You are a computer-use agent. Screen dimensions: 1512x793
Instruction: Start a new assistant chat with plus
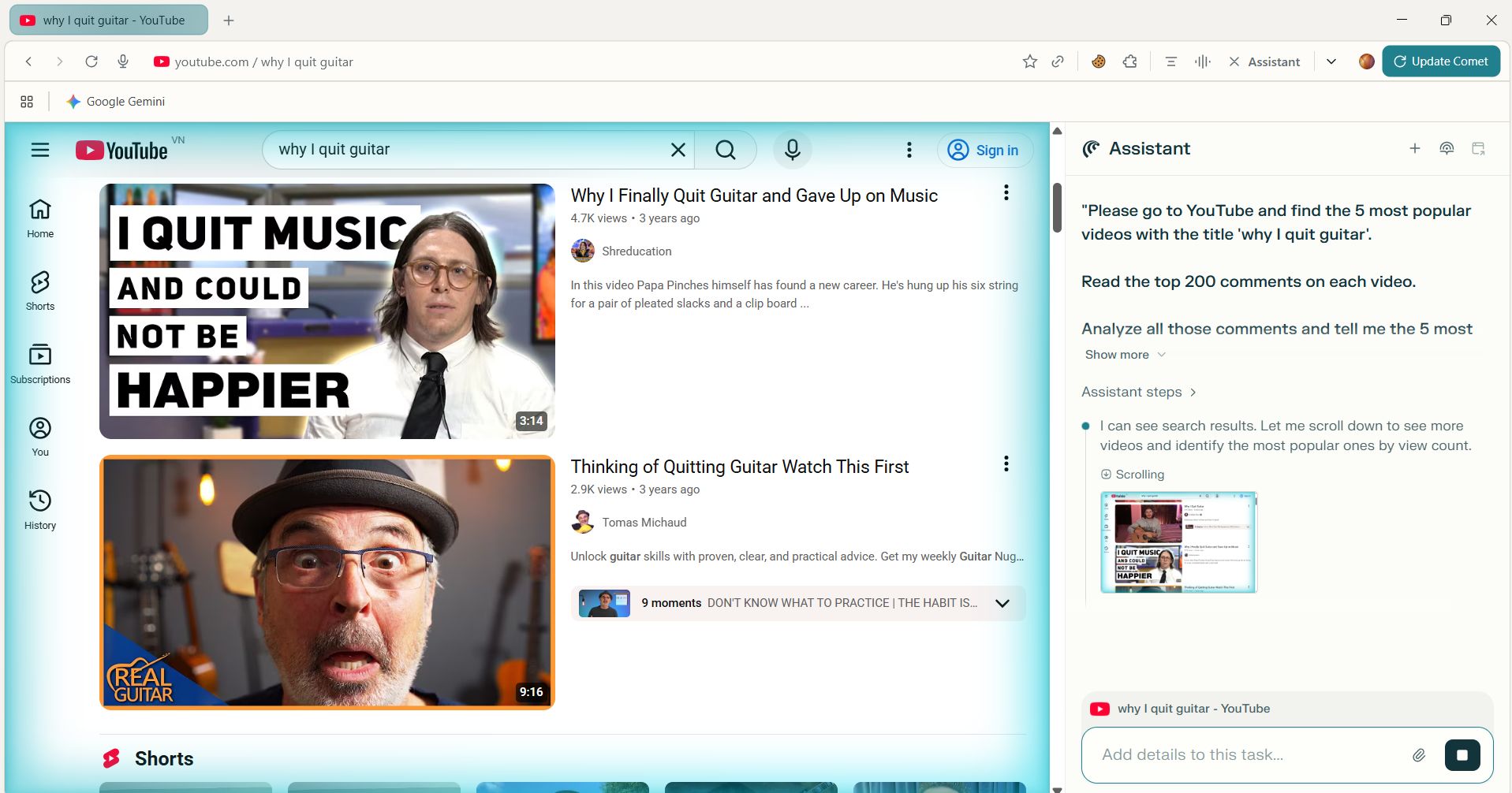pos(1414,148)
